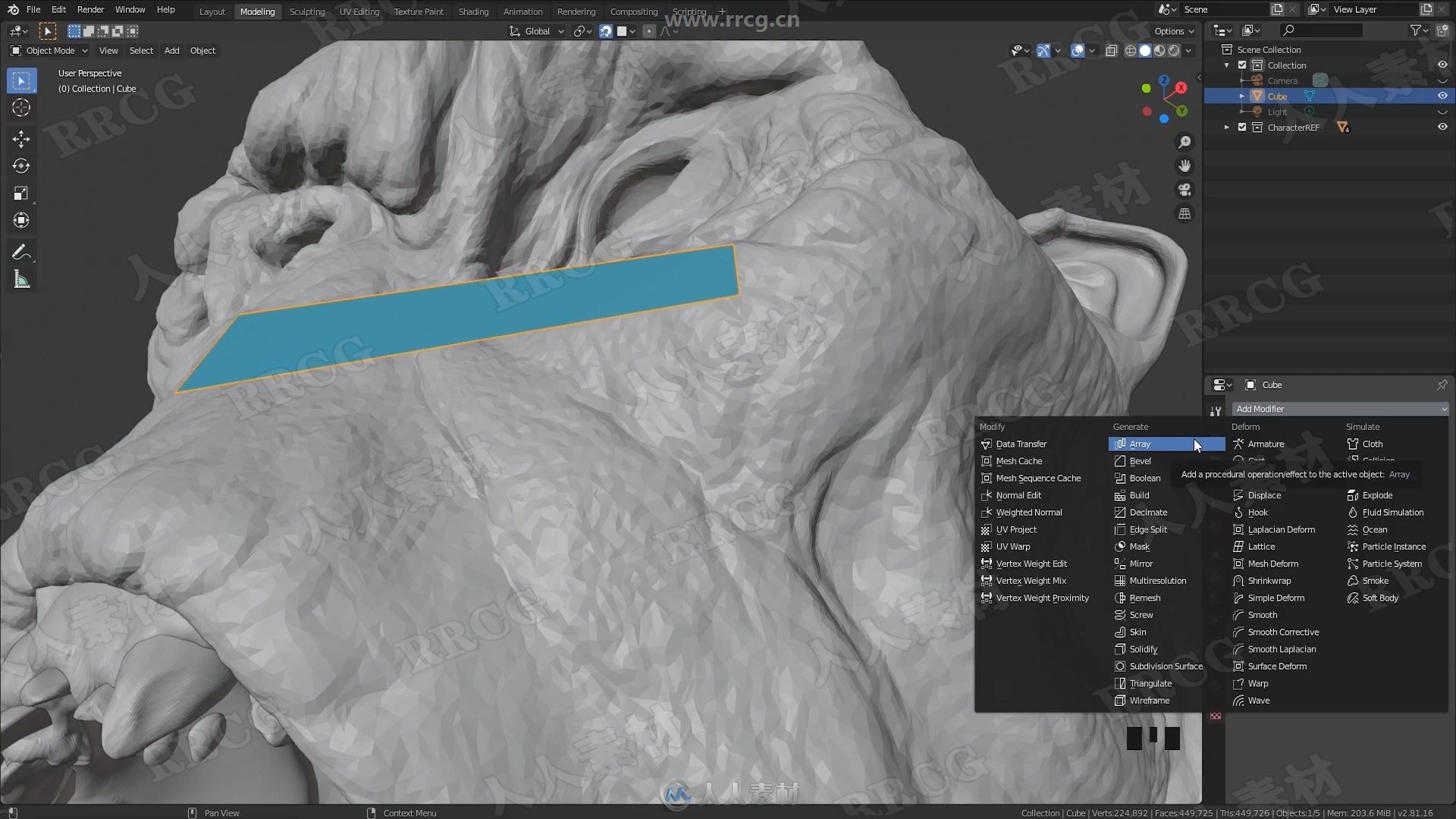This screenshot has width=1456, height=819.
Task: Collapse the Collection tree item
Action: click(1226, 65)
